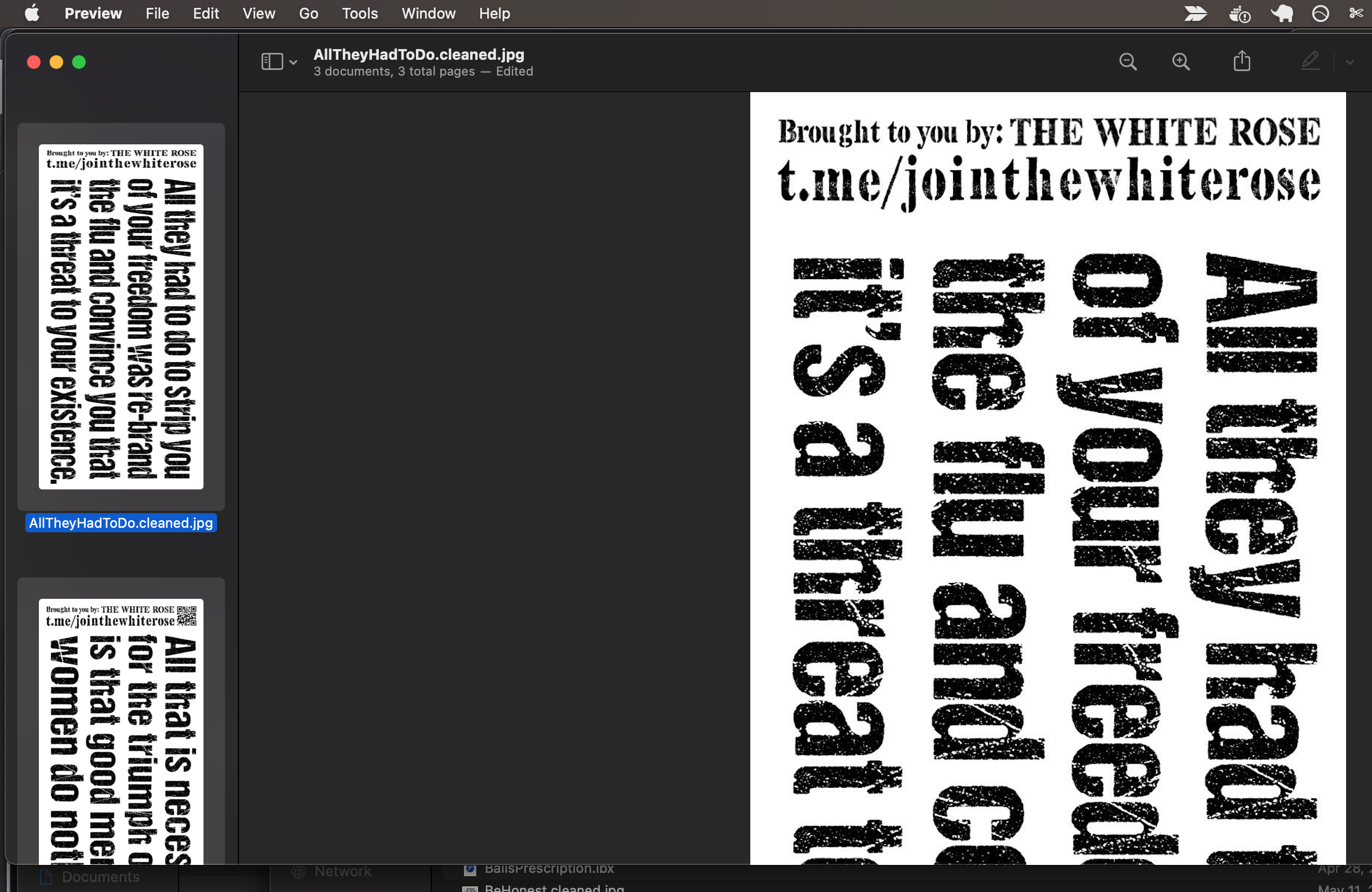Open the Window menu
The image size is (1372, 892).
[428, 14]
